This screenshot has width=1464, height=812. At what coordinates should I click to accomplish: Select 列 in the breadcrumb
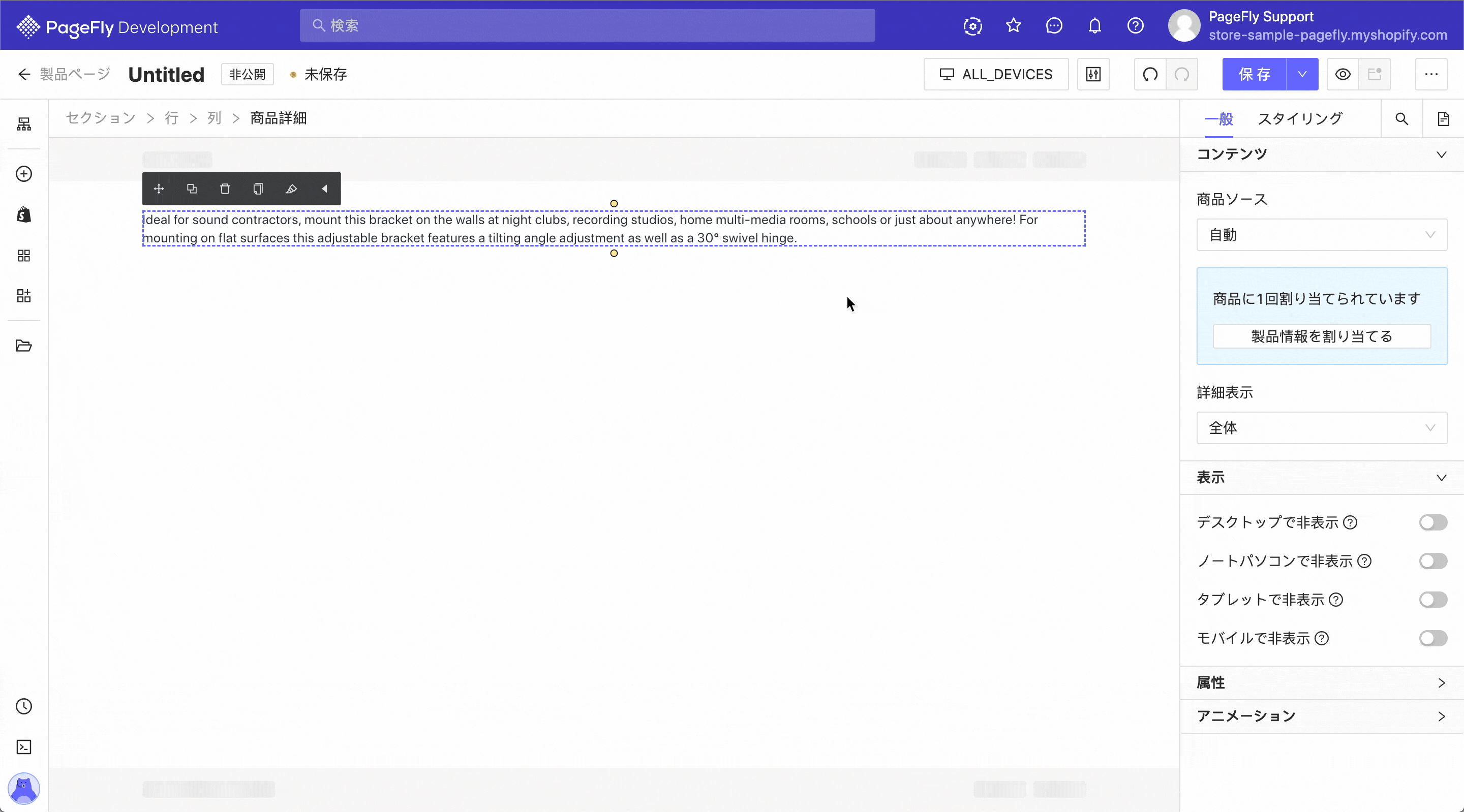coord(214,117)
